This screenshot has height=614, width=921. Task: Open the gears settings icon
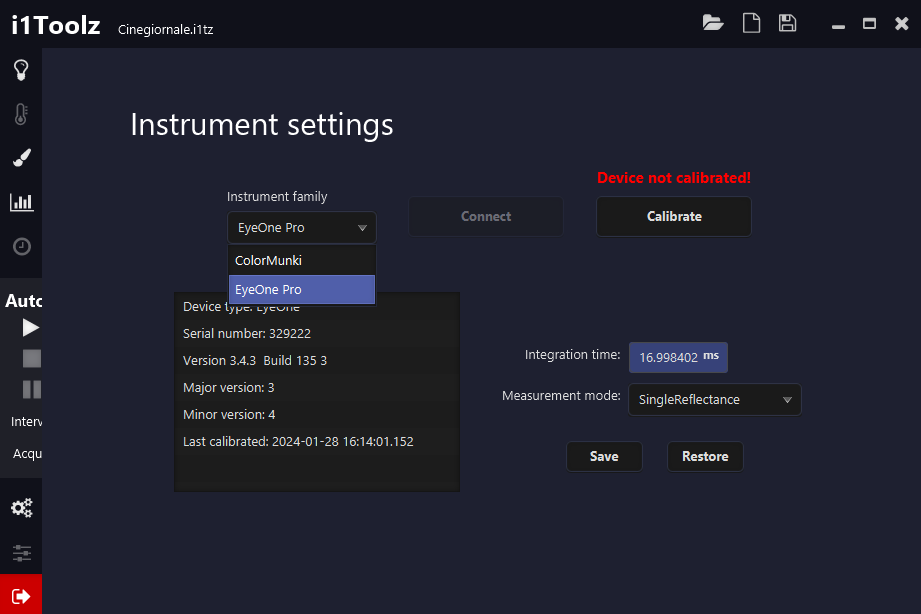tap(21, 508)
